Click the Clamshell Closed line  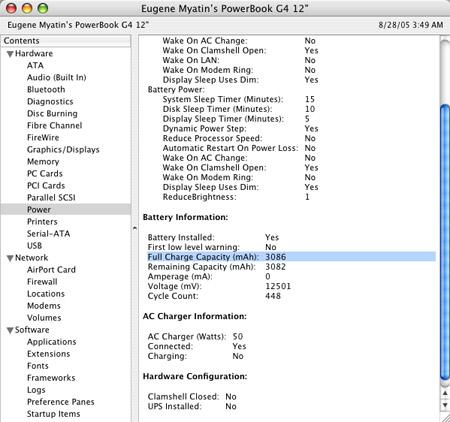click(192, 397)
